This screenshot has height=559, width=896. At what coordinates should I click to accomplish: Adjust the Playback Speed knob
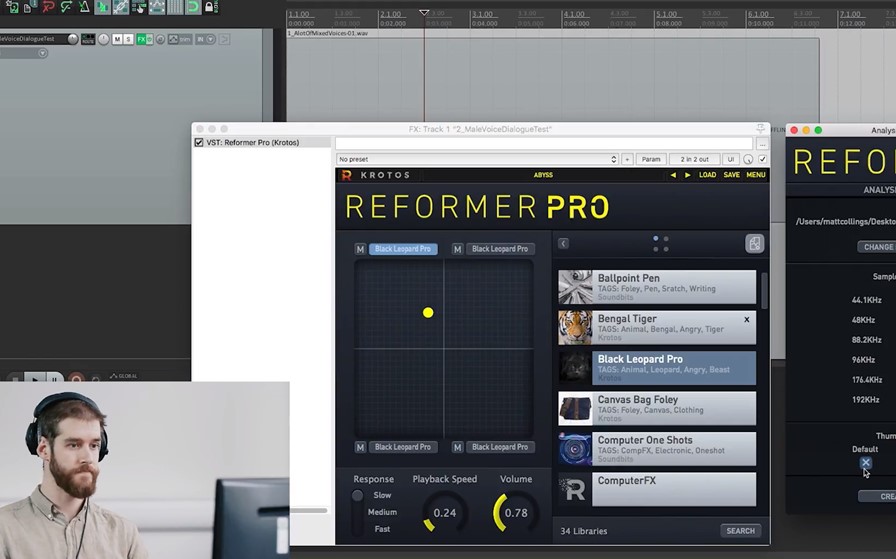pyautogui.click(x=445, y=513)
